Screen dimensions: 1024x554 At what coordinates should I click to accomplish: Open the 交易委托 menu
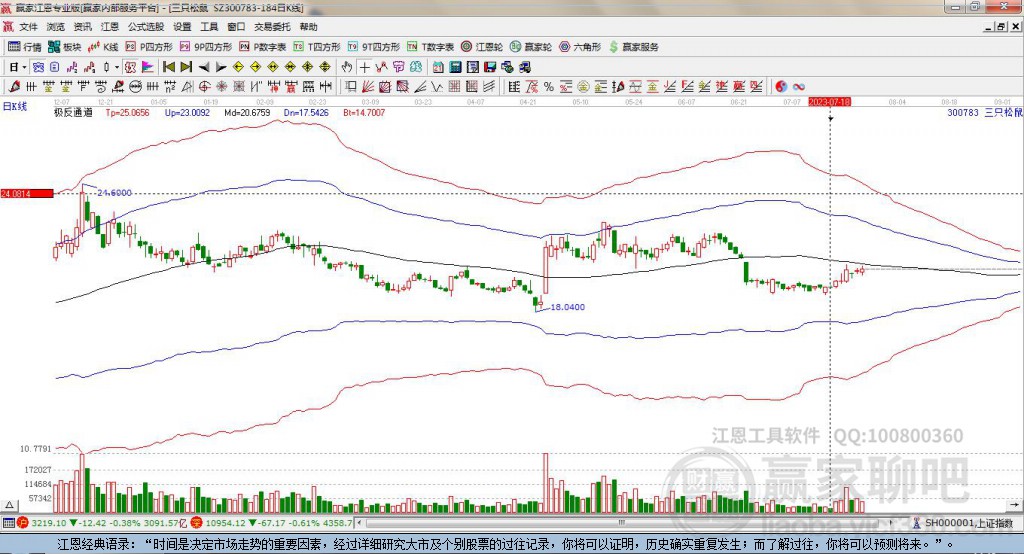pos(272,27)
